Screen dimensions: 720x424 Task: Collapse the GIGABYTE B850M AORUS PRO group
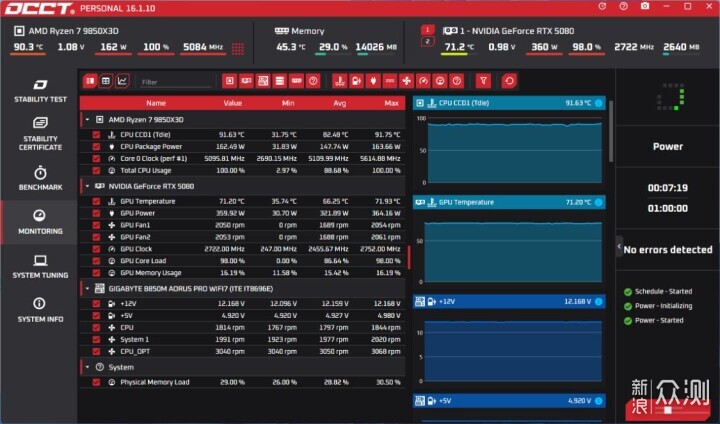[87, 288]
